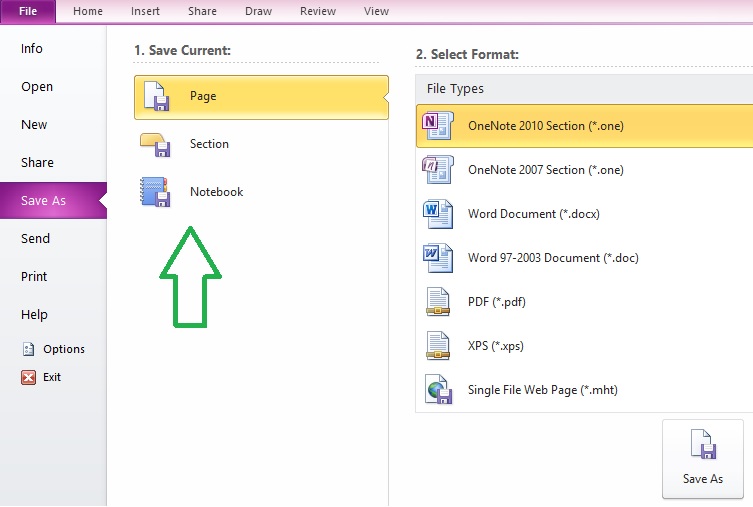
Task: Choose PDF (*.pdf) text
Action: pyautogui.click(x=497, y=302)
